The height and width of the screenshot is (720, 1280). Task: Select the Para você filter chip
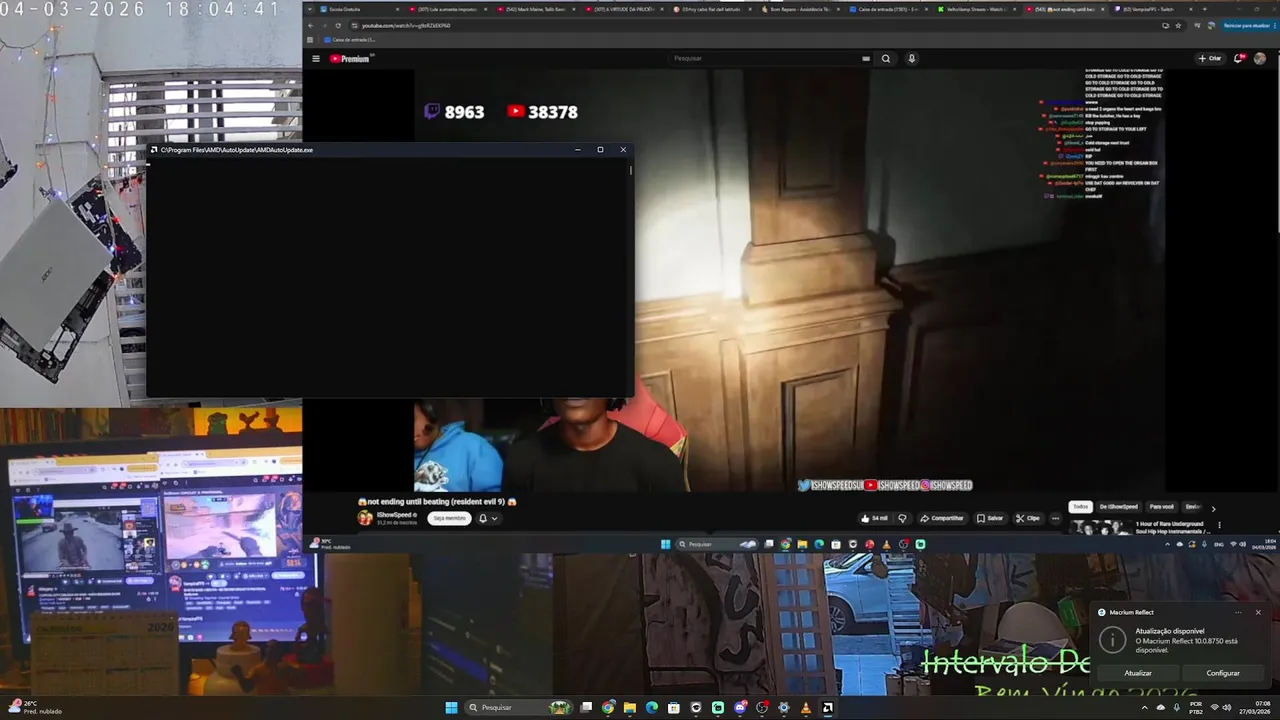(x=1161, y=507)
